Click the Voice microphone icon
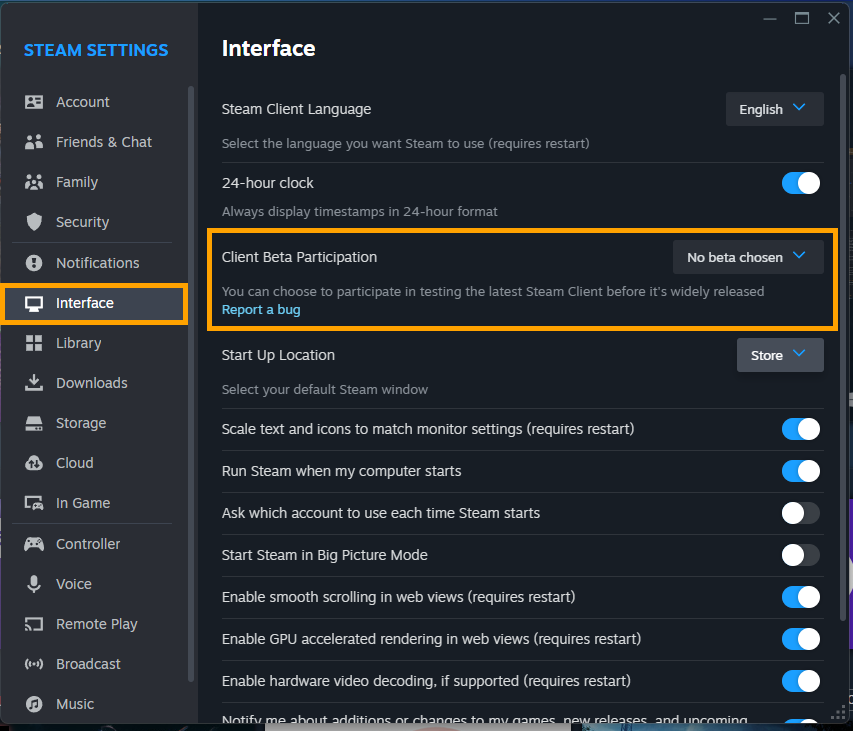This screenshot has height=731, width=853. pyautogui.click(x=34, y=584)
